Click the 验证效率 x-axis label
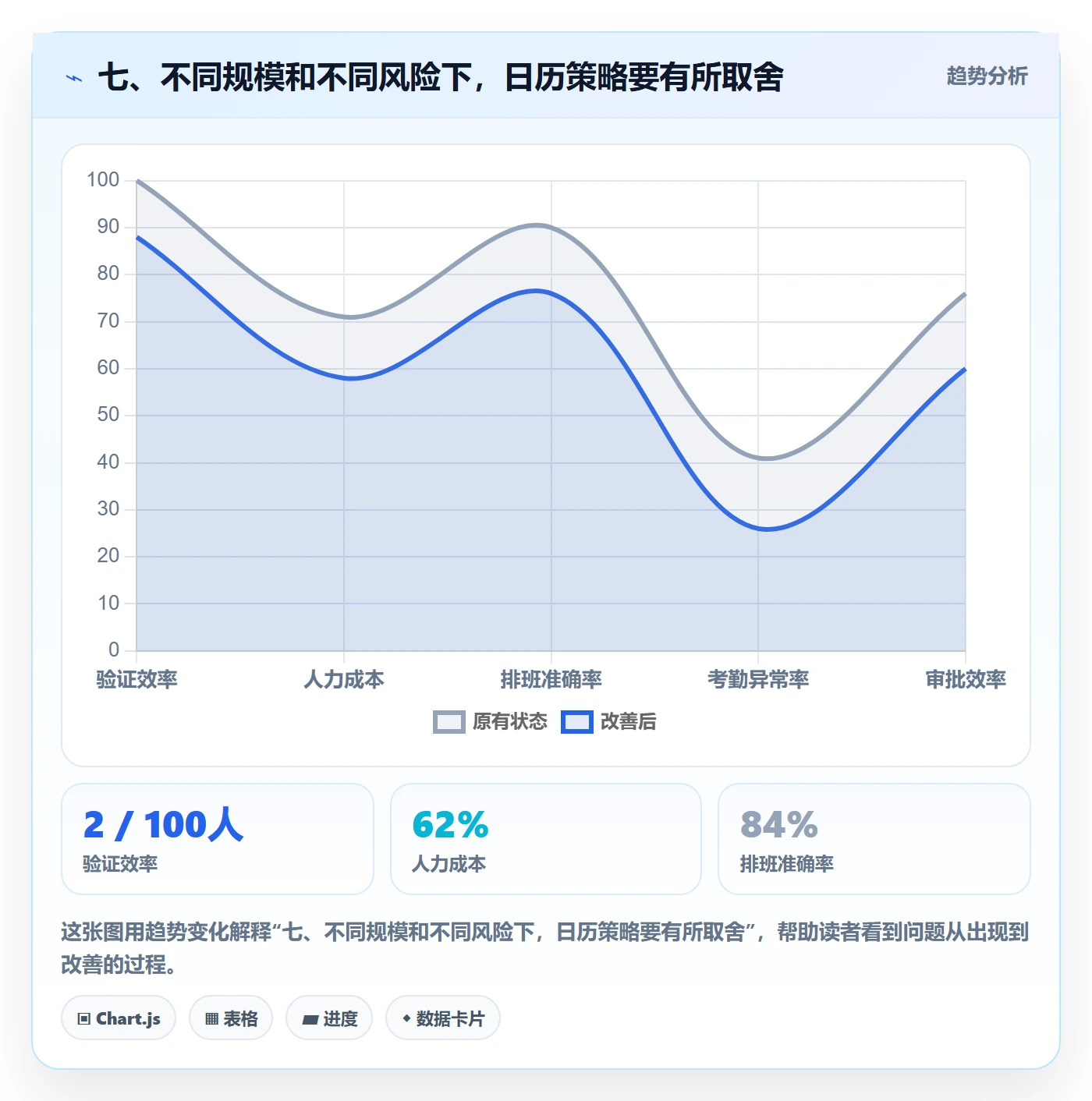Screen dimensions: 1092x1101 tap(137, 680)
